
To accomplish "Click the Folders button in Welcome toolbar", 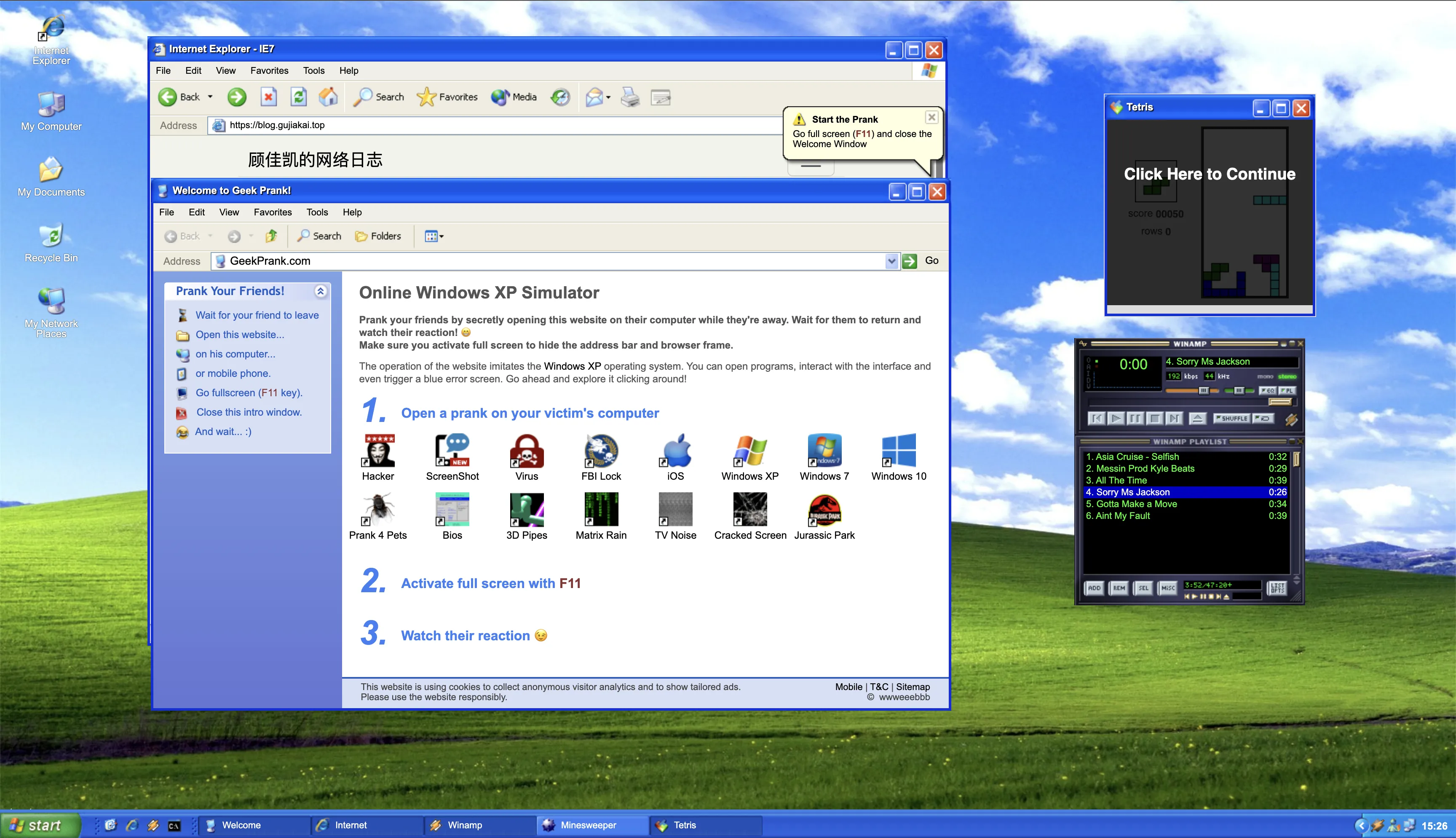I will pos(378,236).
